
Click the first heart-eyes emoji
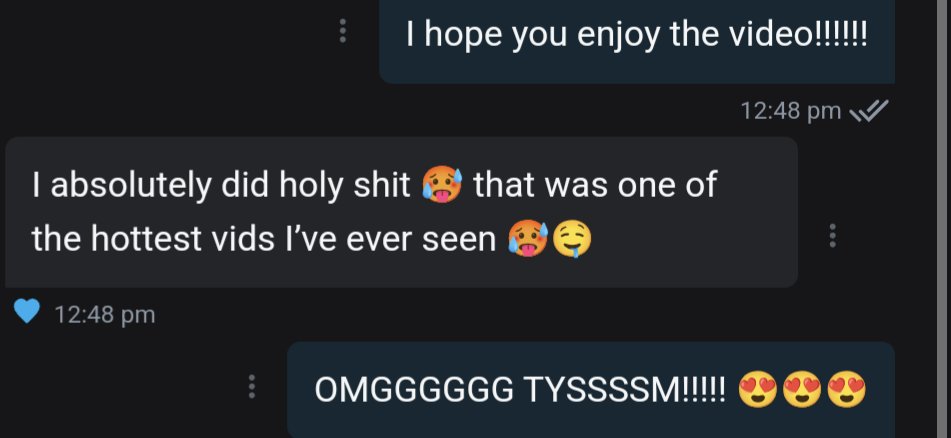click(x=758, y=389)
